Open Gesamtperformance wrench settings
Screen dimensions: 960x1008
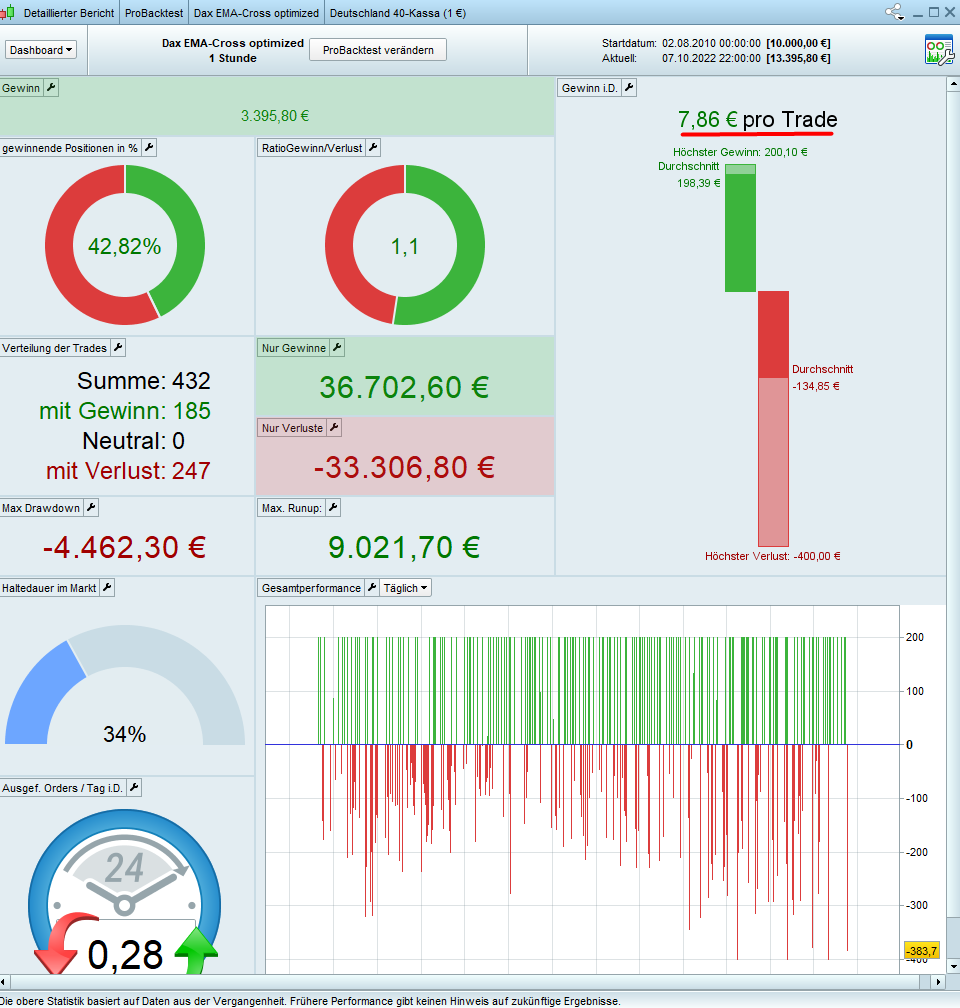pos(372,588)
